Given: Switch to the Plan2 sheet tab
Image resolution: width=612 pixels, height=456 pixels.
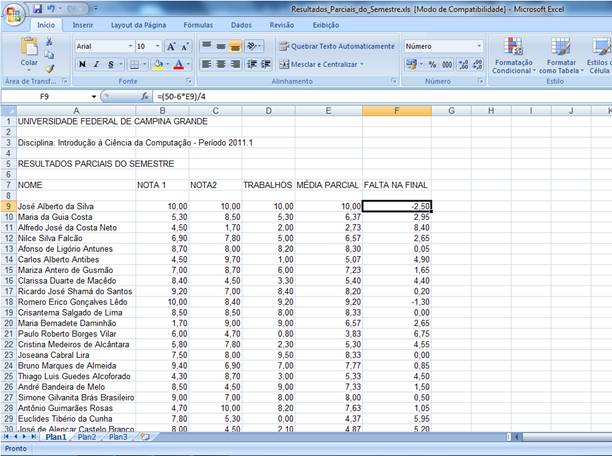Looking at the screenshot, I should pyautogui.click(x=87, y=437).
